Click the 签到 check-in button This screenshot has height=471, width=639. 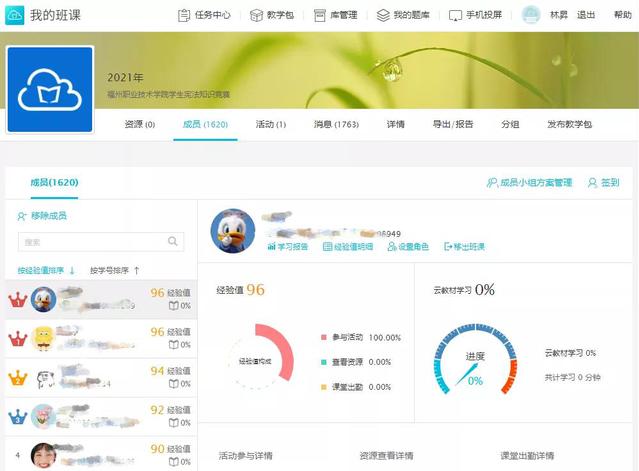(x=603, y=183)
